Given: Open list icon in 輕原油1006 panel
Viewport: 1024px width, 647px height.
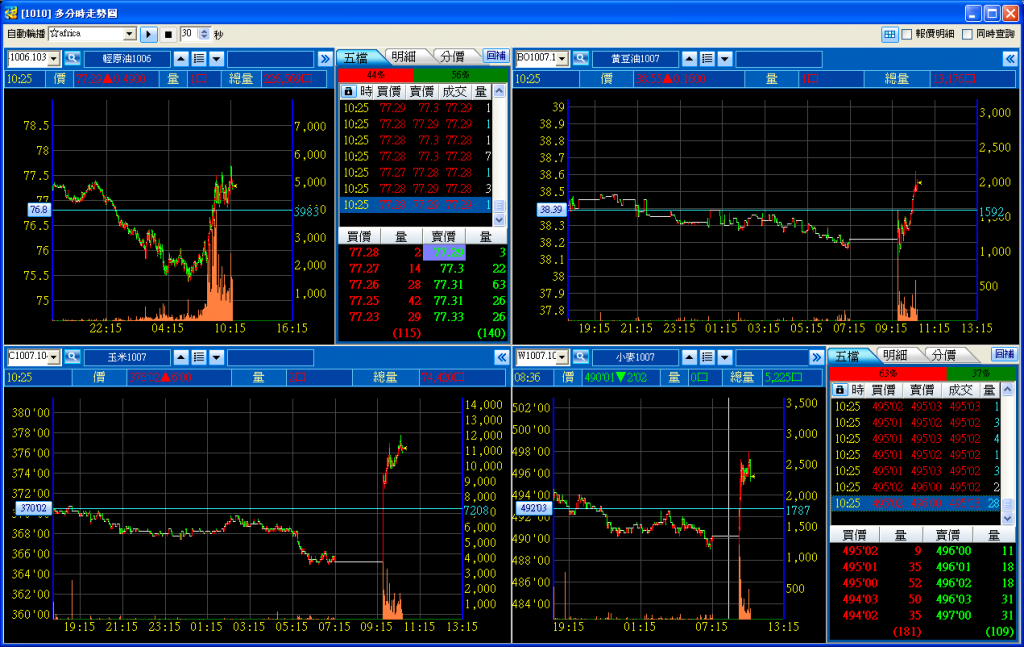Looking at the screenshot, I should point(199,59).
